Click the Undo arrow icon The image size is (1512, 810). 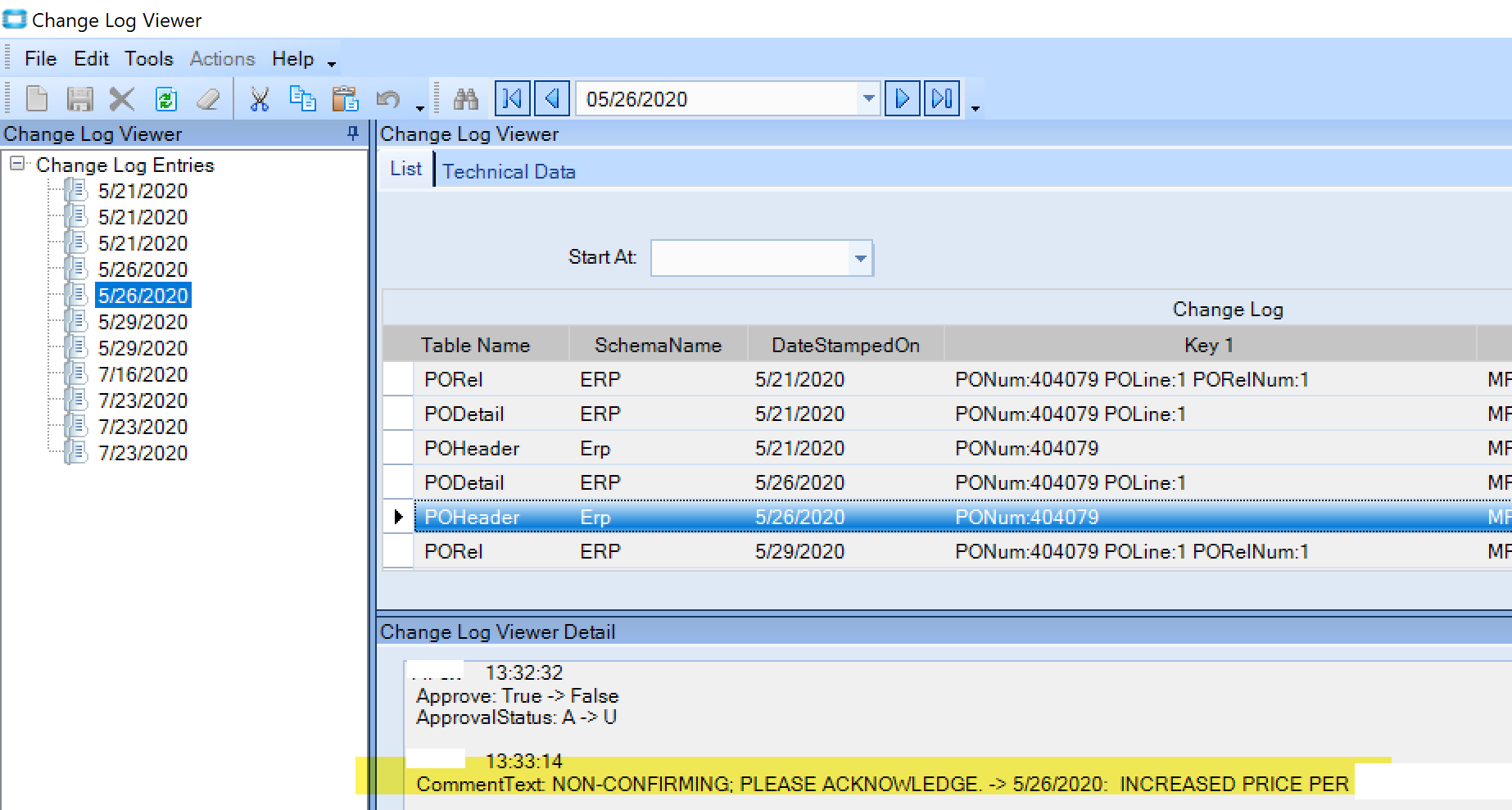click(x=387, y=99)
